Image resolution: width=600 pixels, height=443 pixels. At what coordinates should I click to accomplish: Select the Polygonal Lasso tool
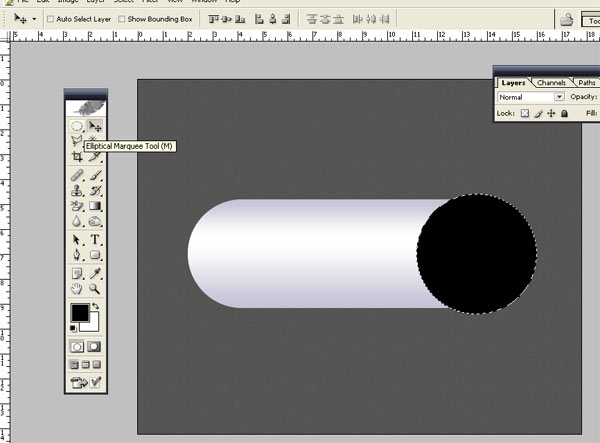(77, 141)
